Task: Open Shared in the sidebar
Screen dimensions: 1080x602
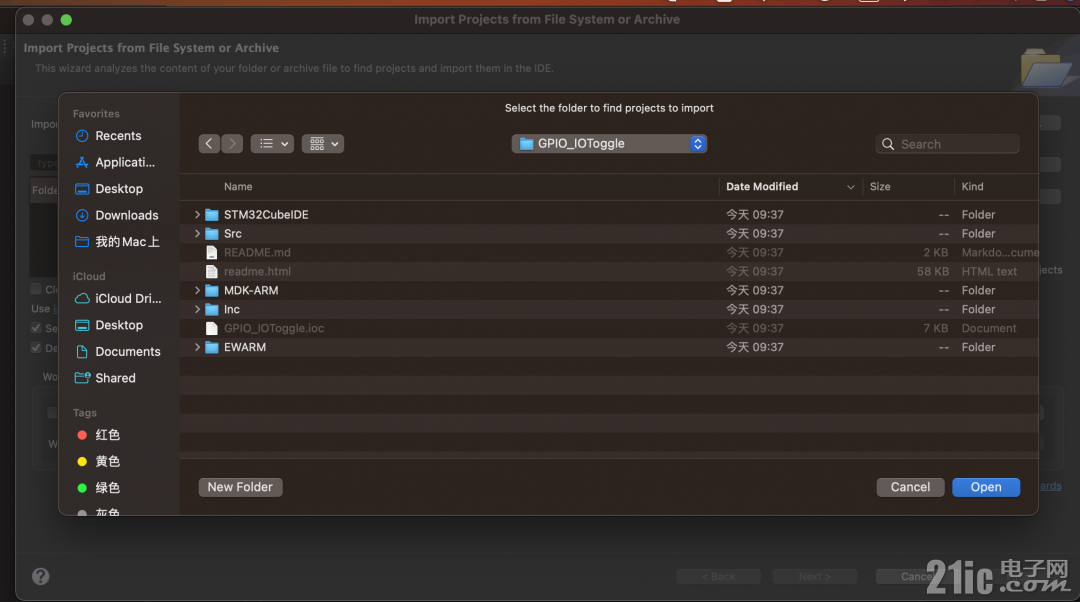Action: click(115, 378)
